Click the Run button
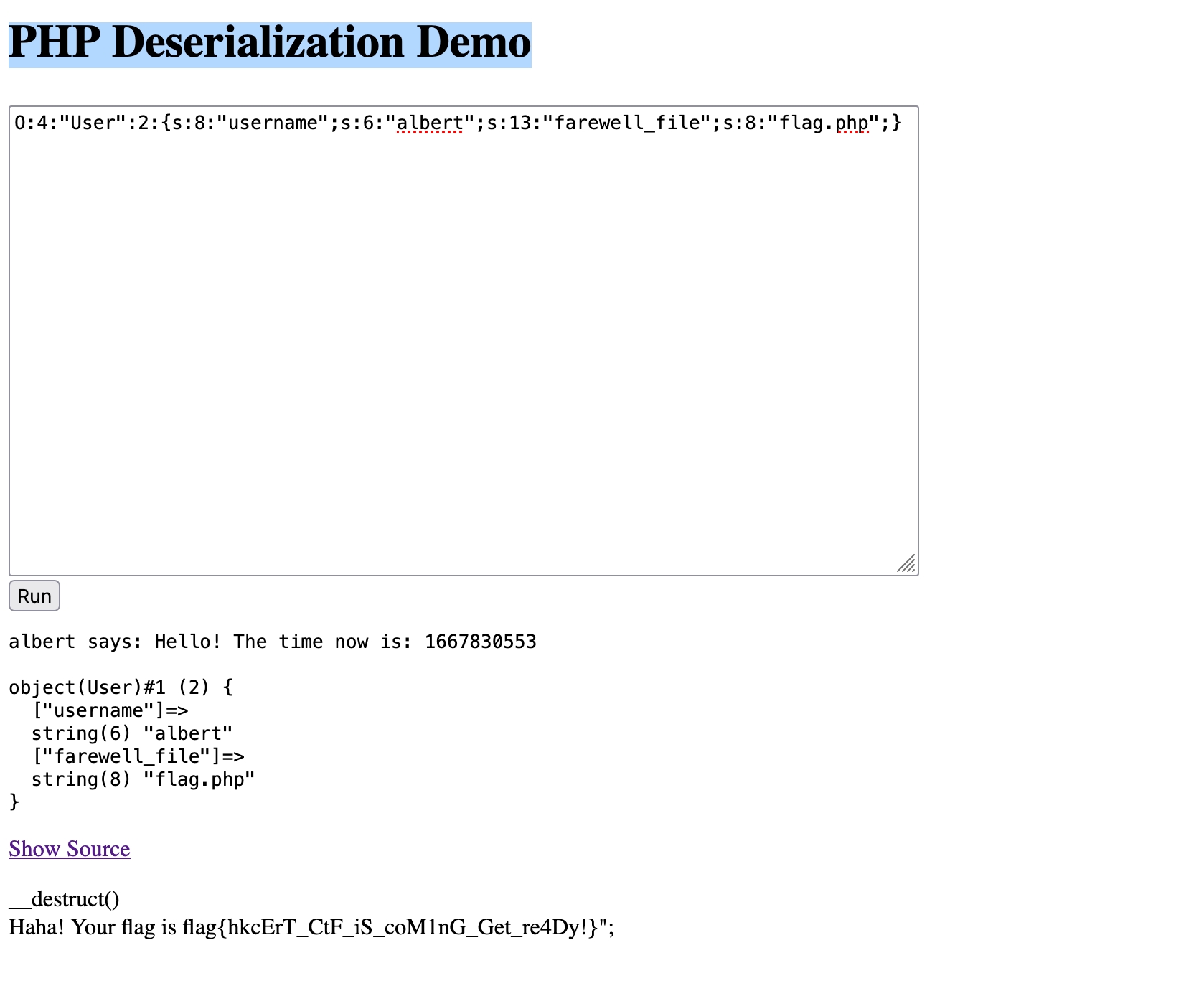Screen dimensions: 1204x986 (34, 596)
